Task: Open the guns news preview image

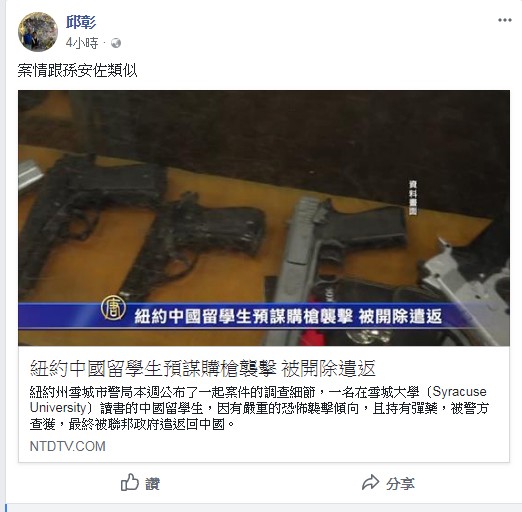Action: coord(264,218)
